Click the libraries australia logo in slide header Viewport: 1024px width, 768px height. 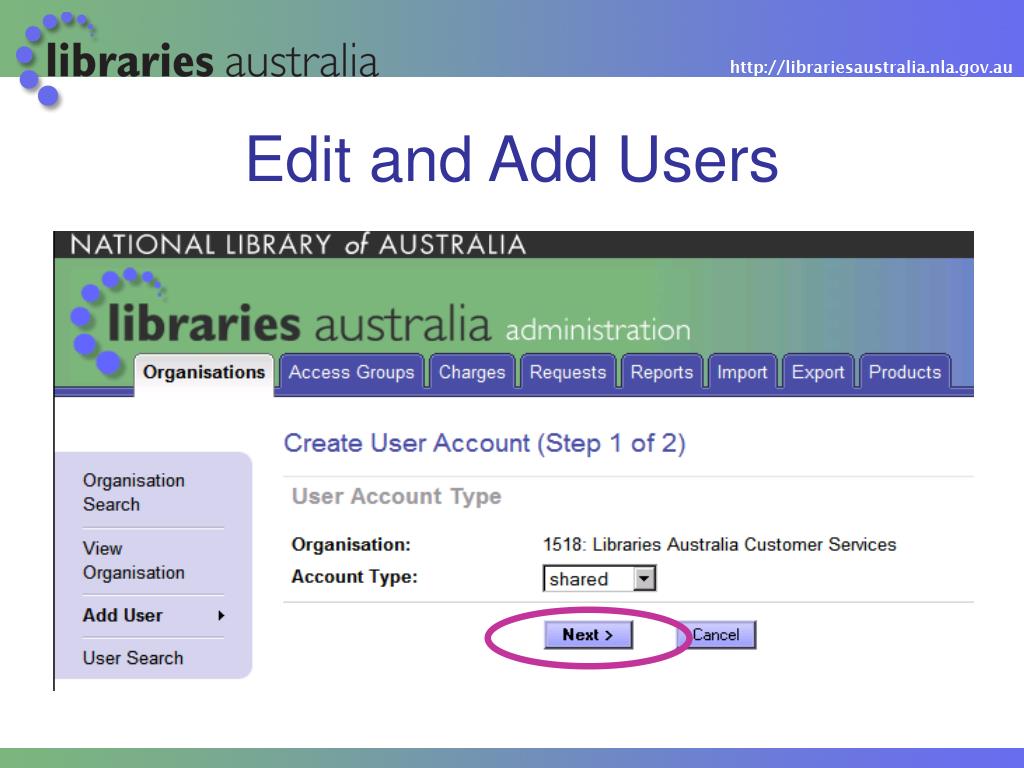tap(197, 60)
